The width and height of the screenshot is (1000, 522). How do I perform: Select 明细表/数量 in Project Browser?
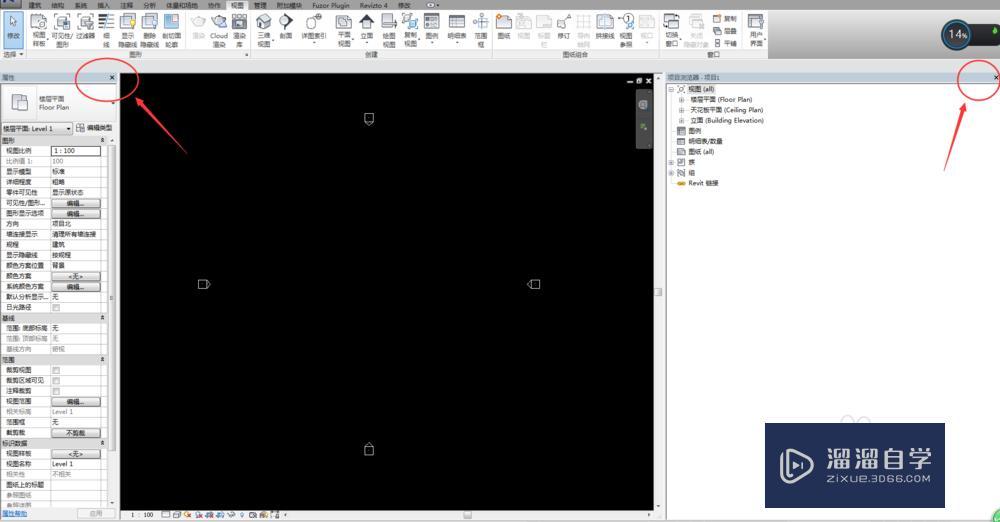[x=705, y=141]
